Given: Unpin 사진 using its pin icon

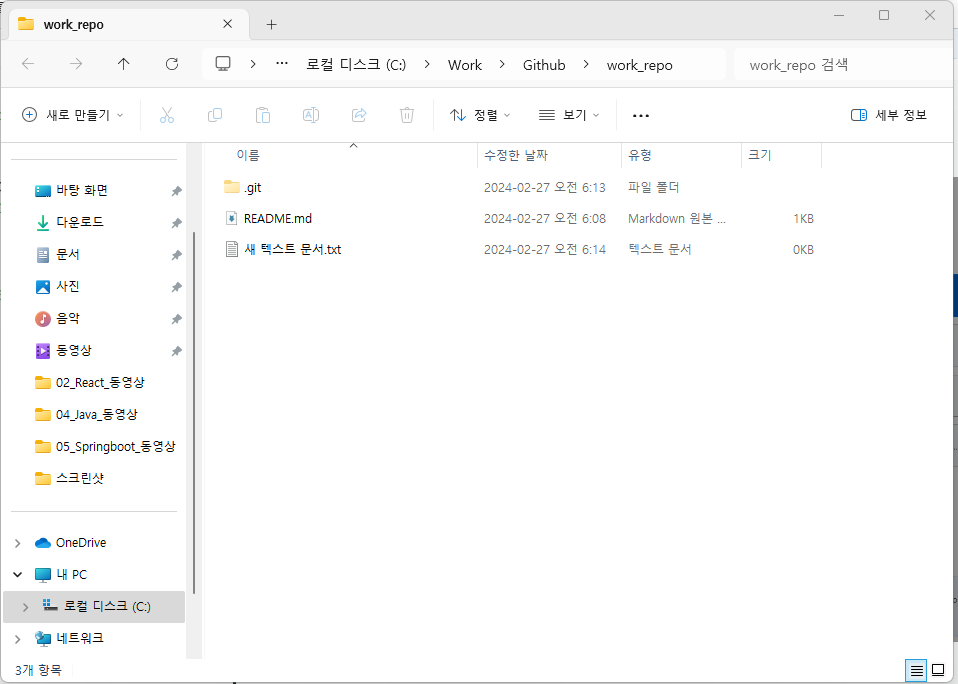Looking at the screenshot, I should 176,287.
